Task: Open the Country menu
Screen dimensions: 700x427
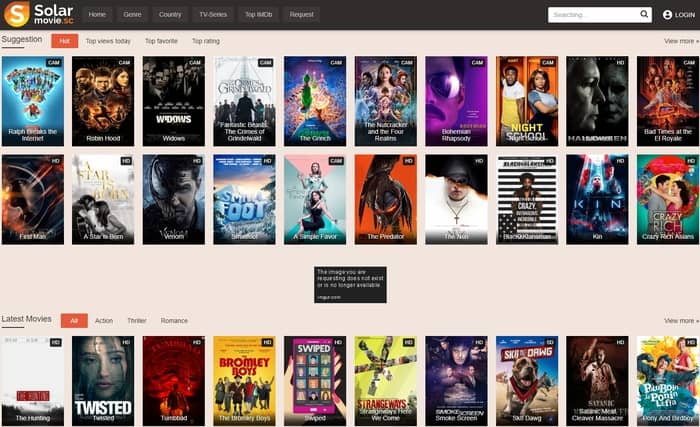Action: click(170, 14)
